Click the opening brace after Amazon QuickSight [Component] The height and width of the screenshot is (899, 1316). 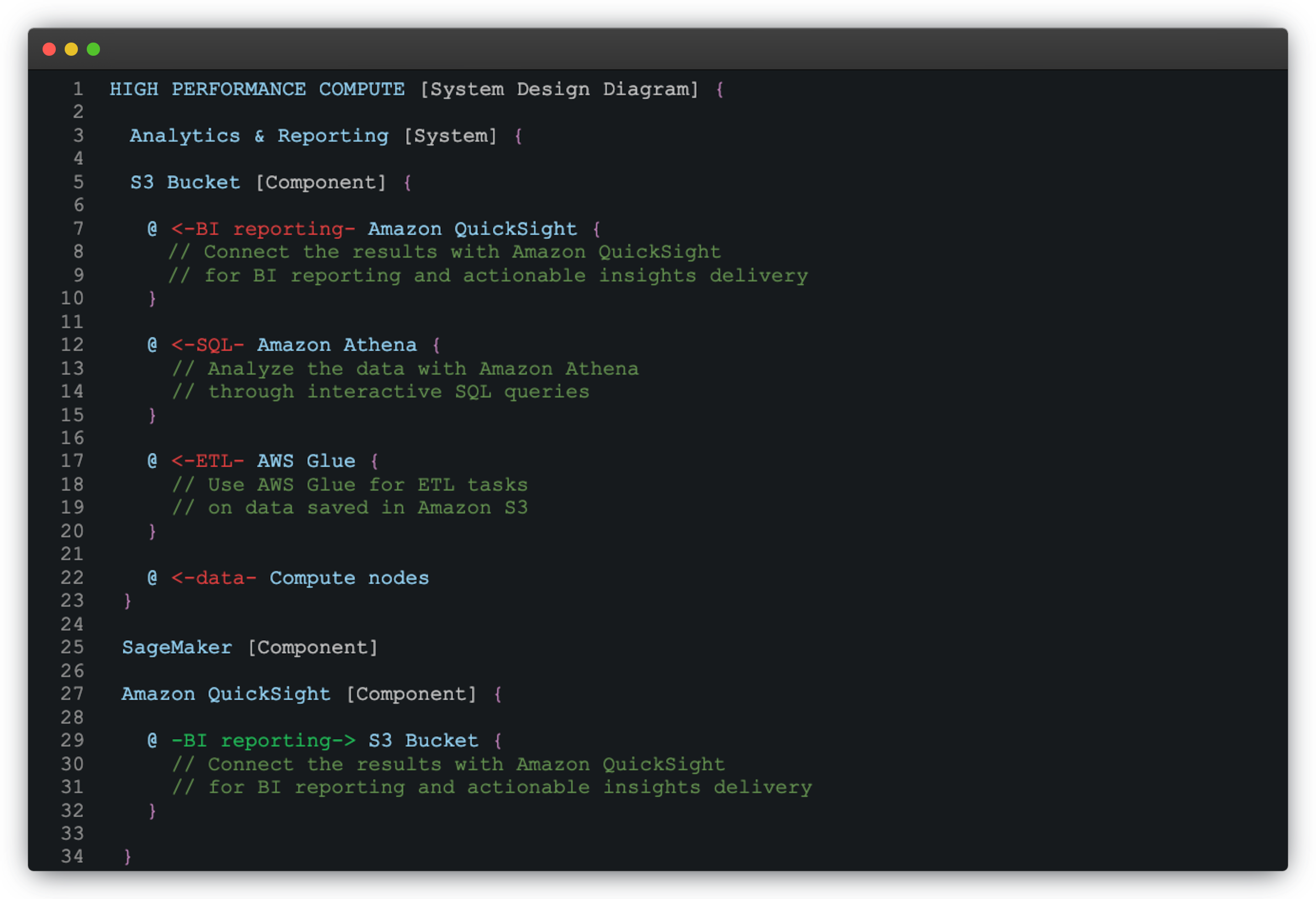tap(498, 694)
